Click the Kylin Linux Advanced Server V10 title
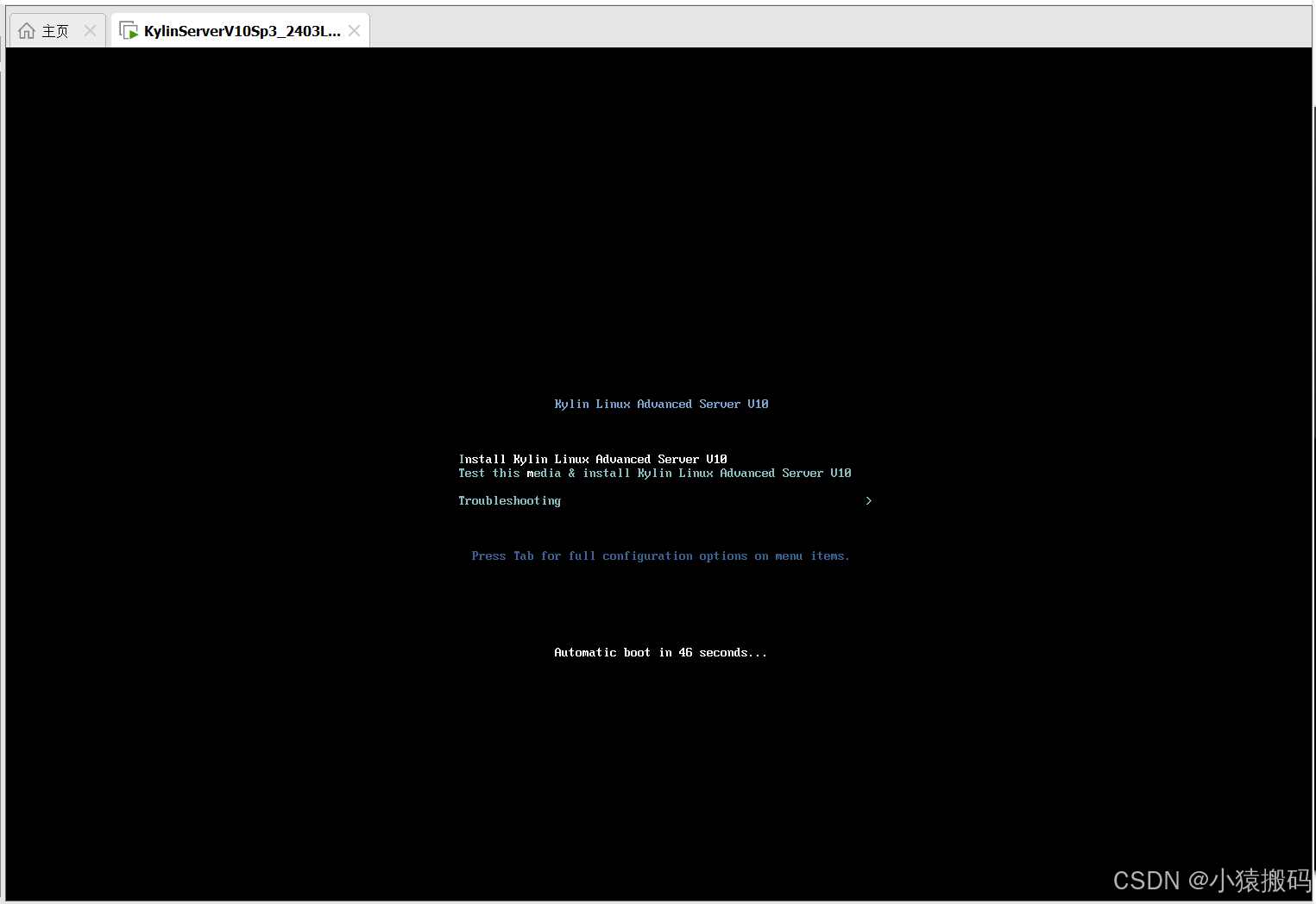1316x904 pixels. (x=661, y=404)
